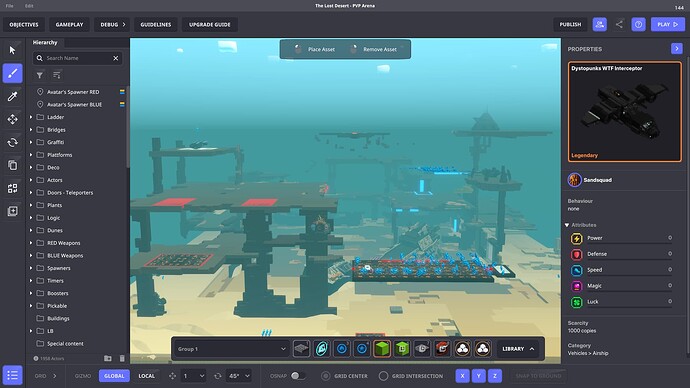Open the Group 1 dropdown
This screenshot has width=690, height=388.
[x=231, y=349]
